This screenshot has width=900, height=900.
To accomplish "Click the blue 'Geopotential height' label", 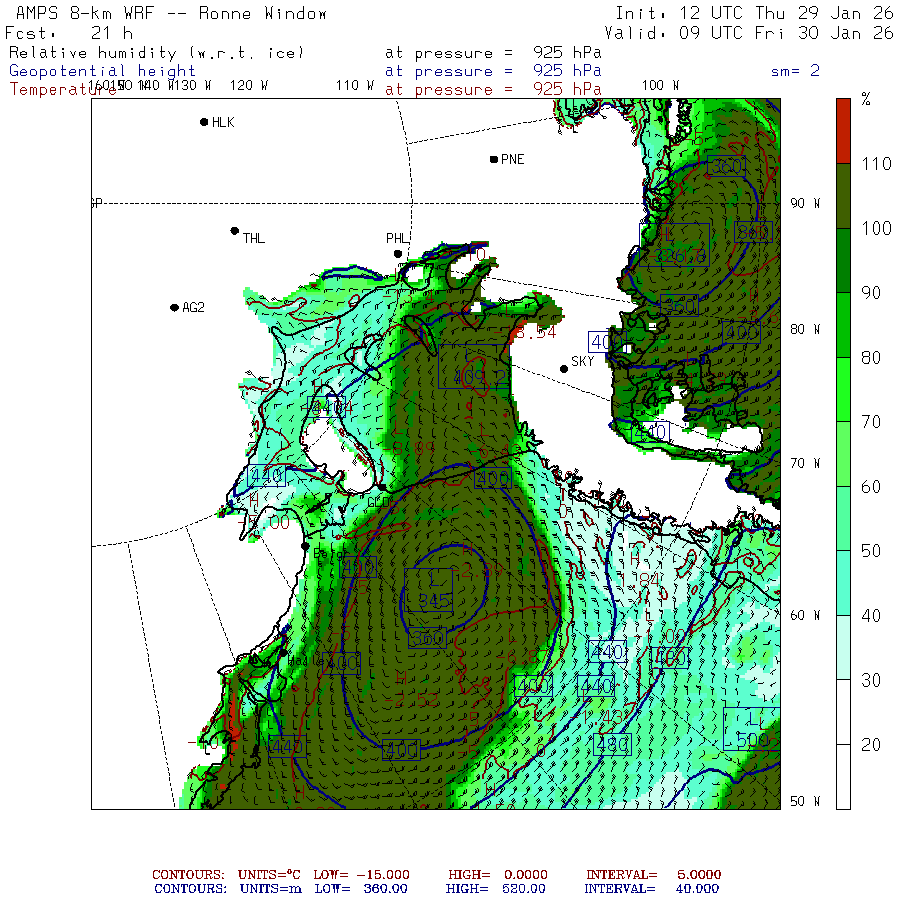I will 102,71.
